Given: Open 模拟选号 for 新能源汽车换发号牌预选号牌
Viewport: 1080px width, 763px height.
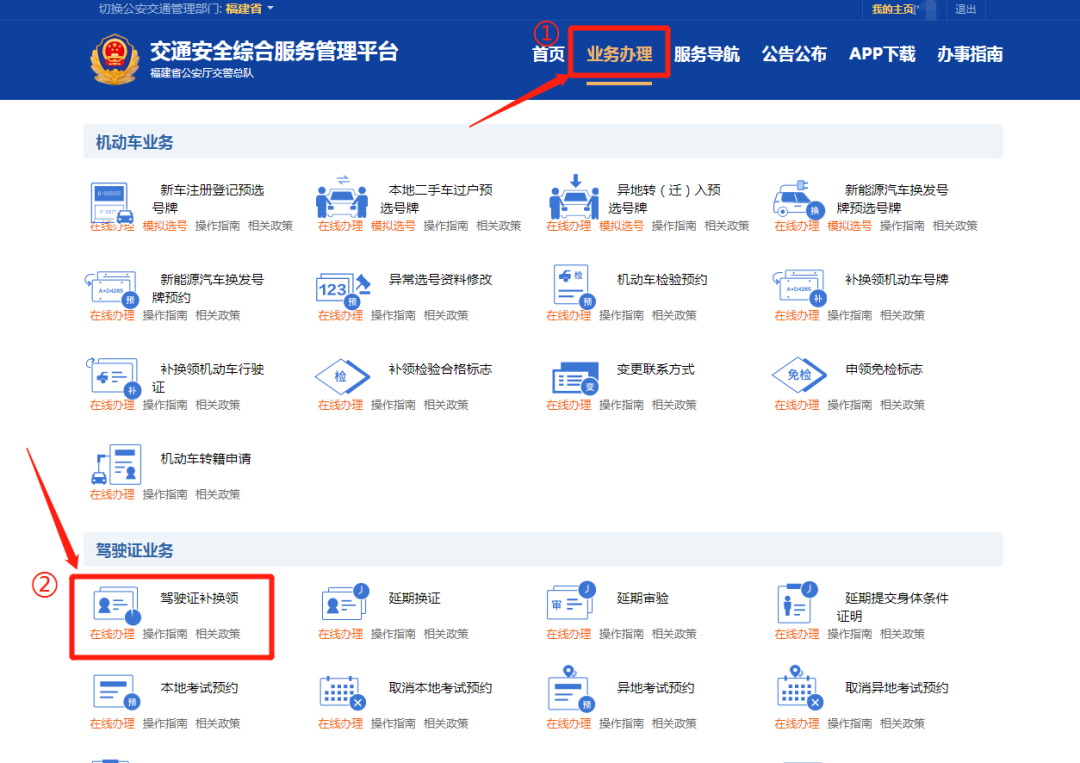Looking at the screenshot, I should coord(849,226).
